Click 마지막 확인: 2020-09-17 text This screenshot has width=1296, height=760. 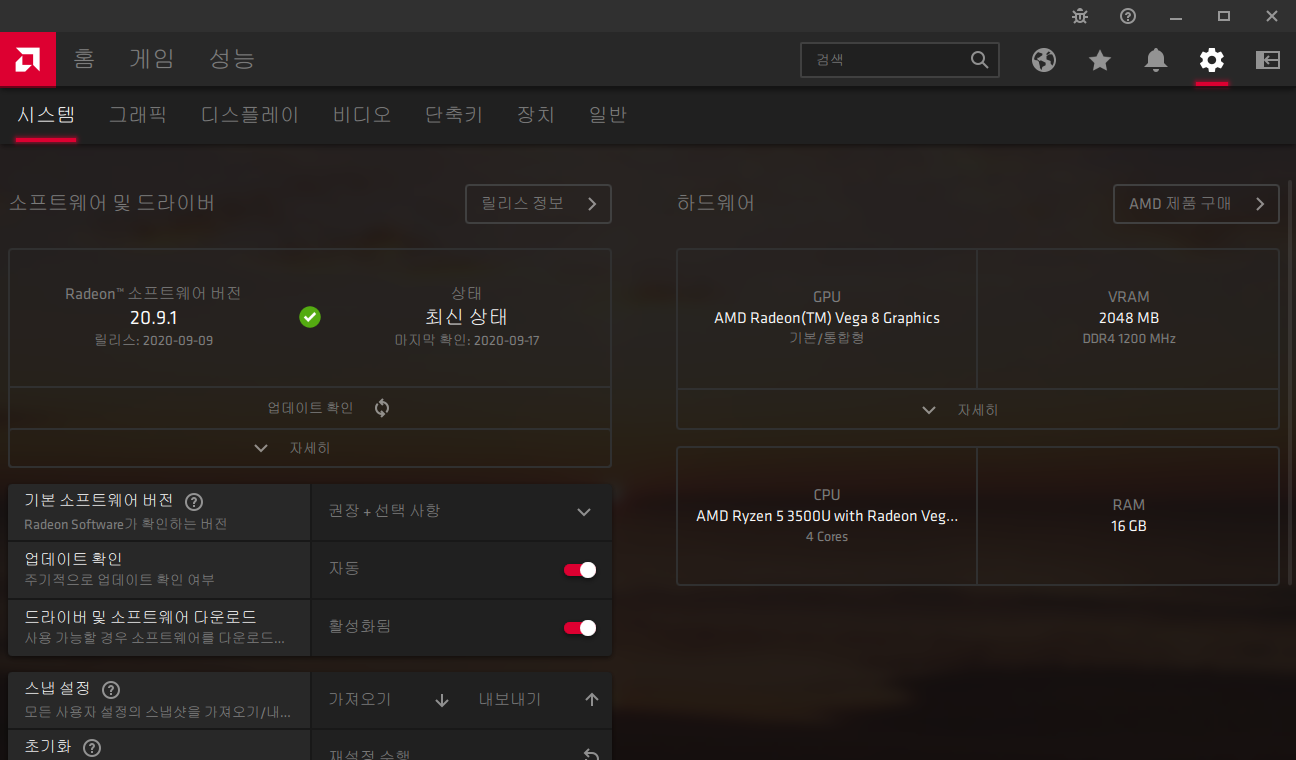[x=466, y=341]
